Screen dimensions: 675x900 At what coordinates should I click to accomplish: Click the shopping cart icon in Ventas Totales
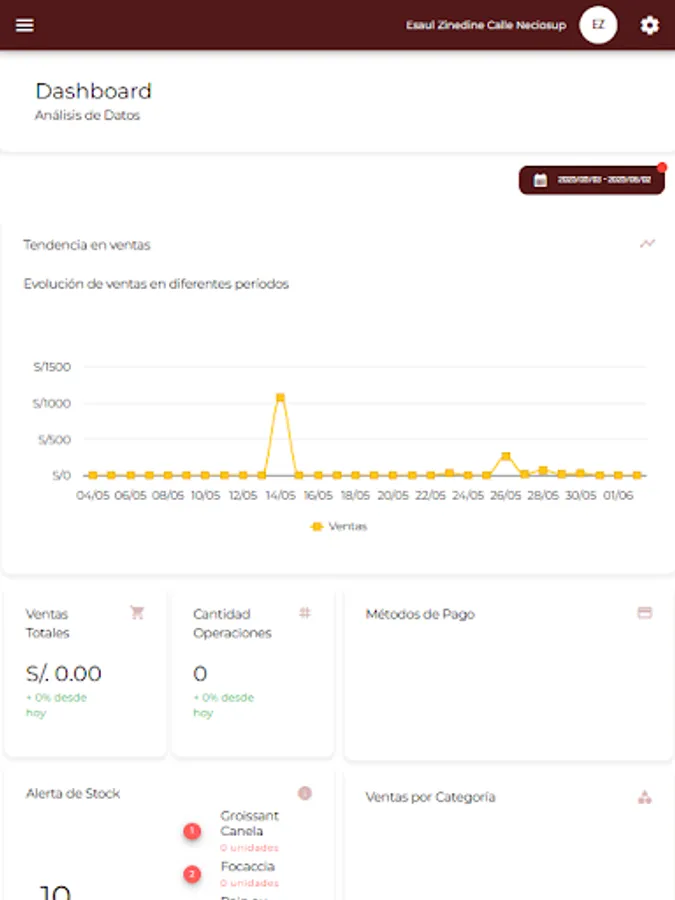[x=137, y=612]
